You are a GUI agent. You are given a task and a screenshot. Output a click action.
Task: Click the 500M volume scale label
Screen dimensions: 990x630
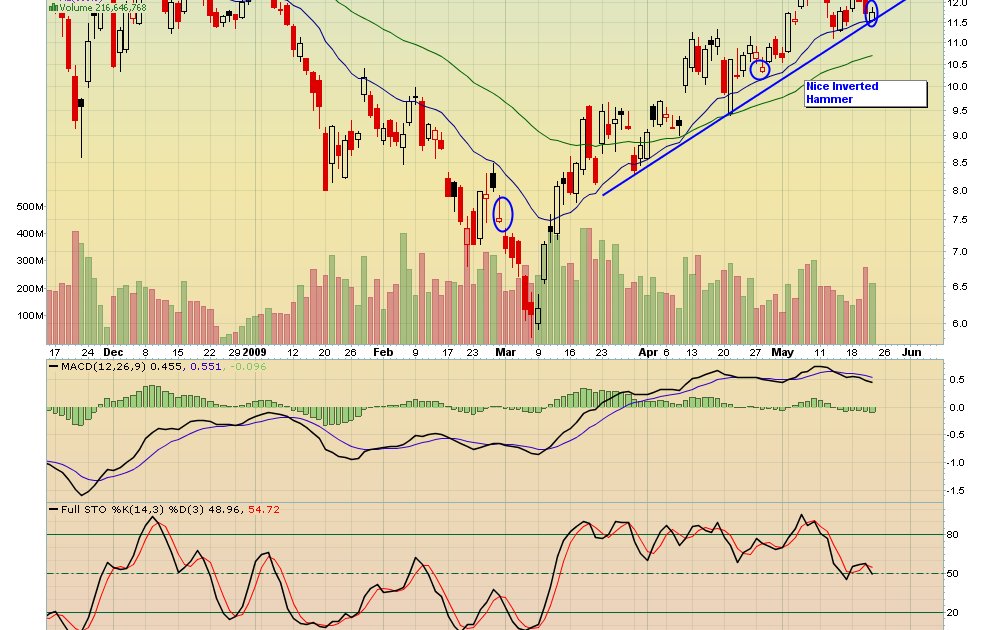click(31, 207)
